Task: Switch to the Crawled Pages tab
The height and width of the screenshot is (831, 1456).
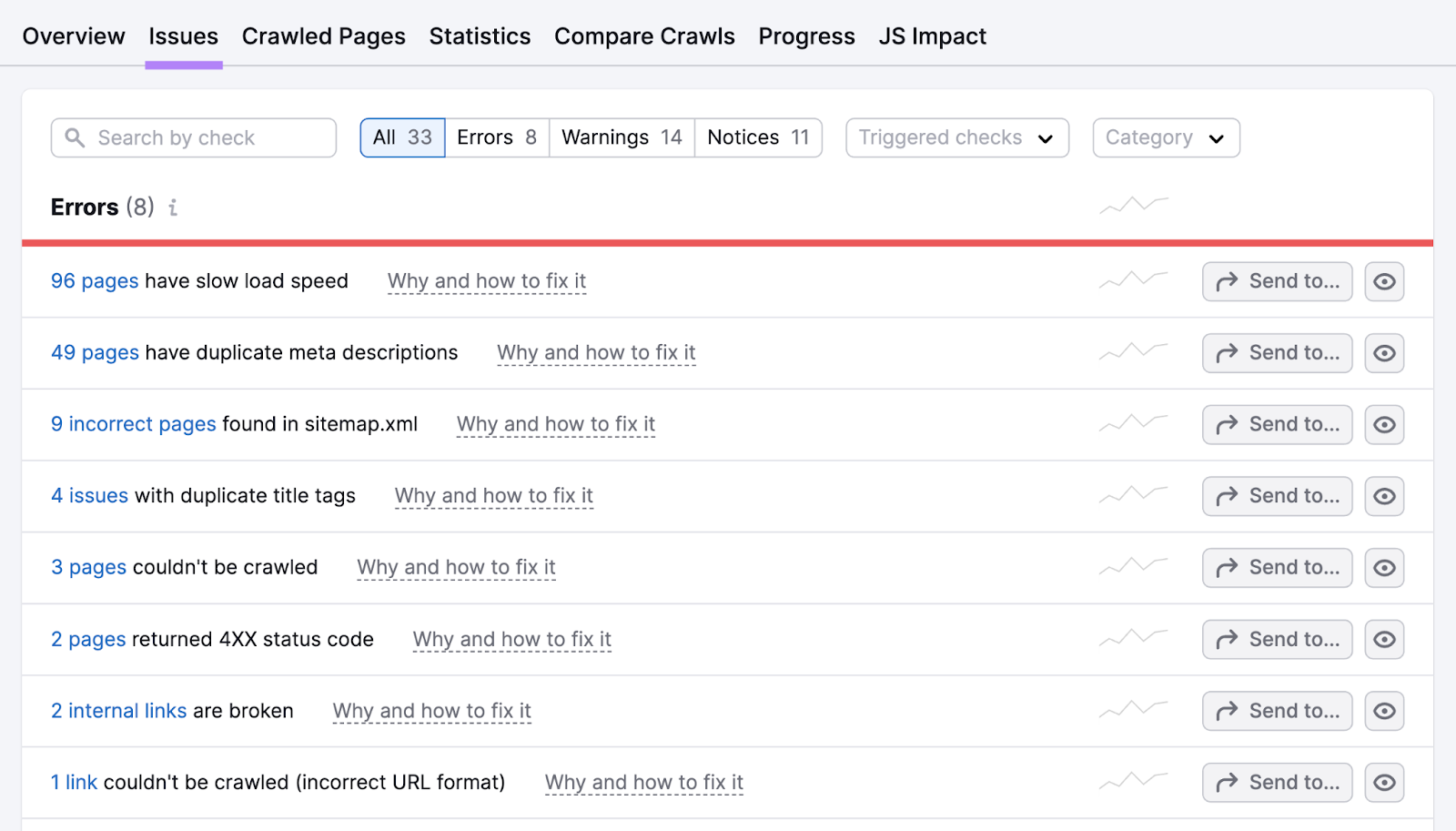Action: [323, 36]
